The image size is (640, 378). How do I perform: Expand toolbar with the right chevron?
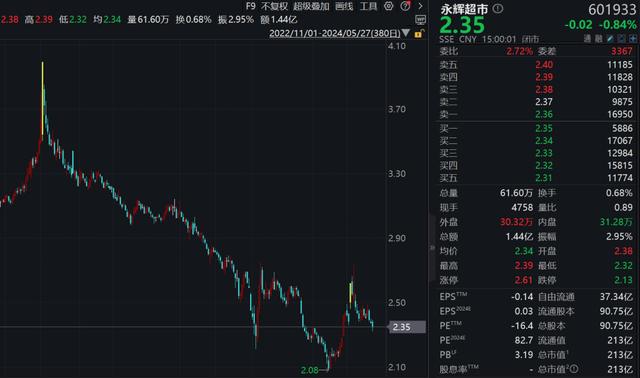coord(420,6)
